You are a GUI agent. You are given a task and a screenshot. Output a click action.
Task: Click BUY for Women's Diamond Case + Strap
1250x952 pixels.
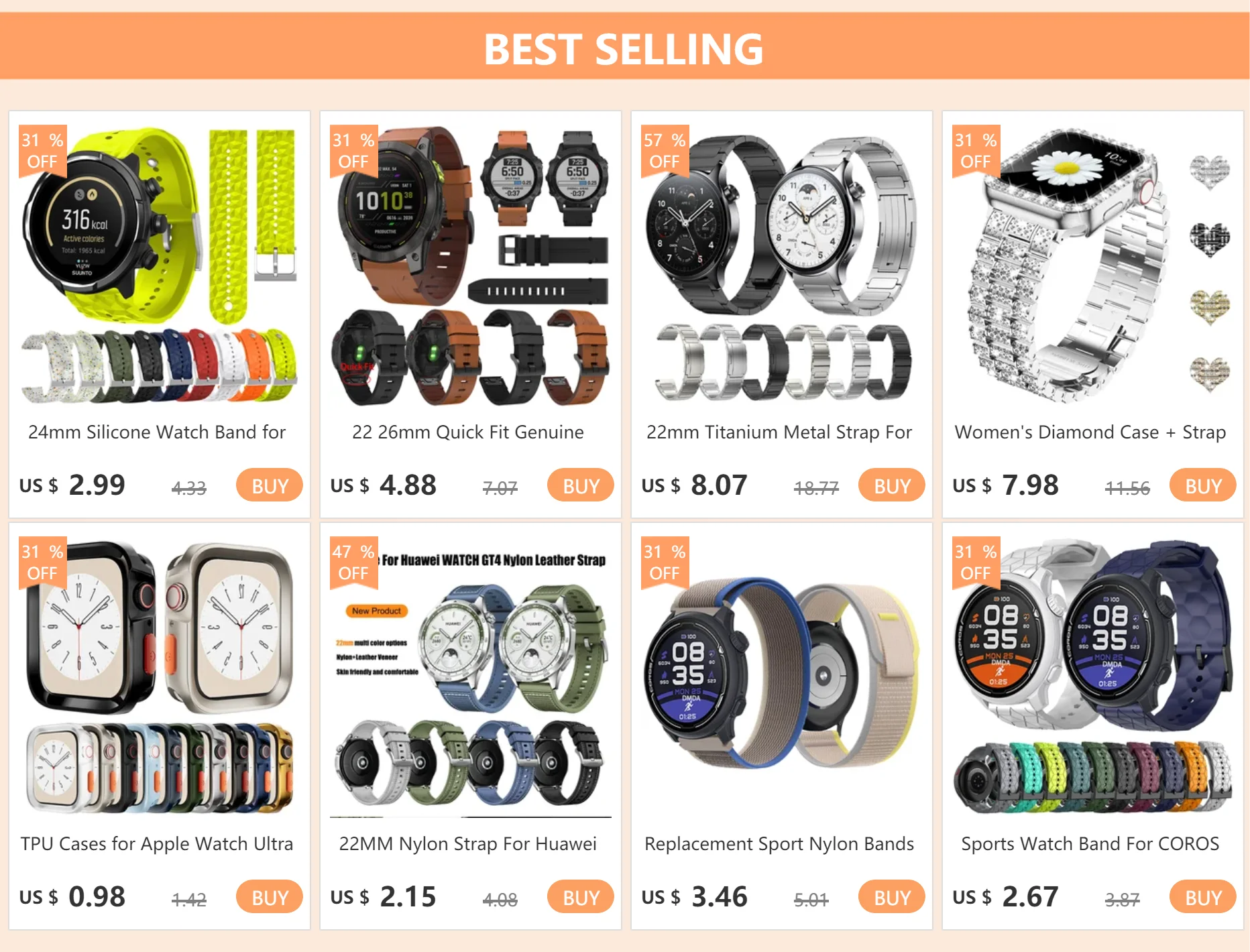[1203, 485]
